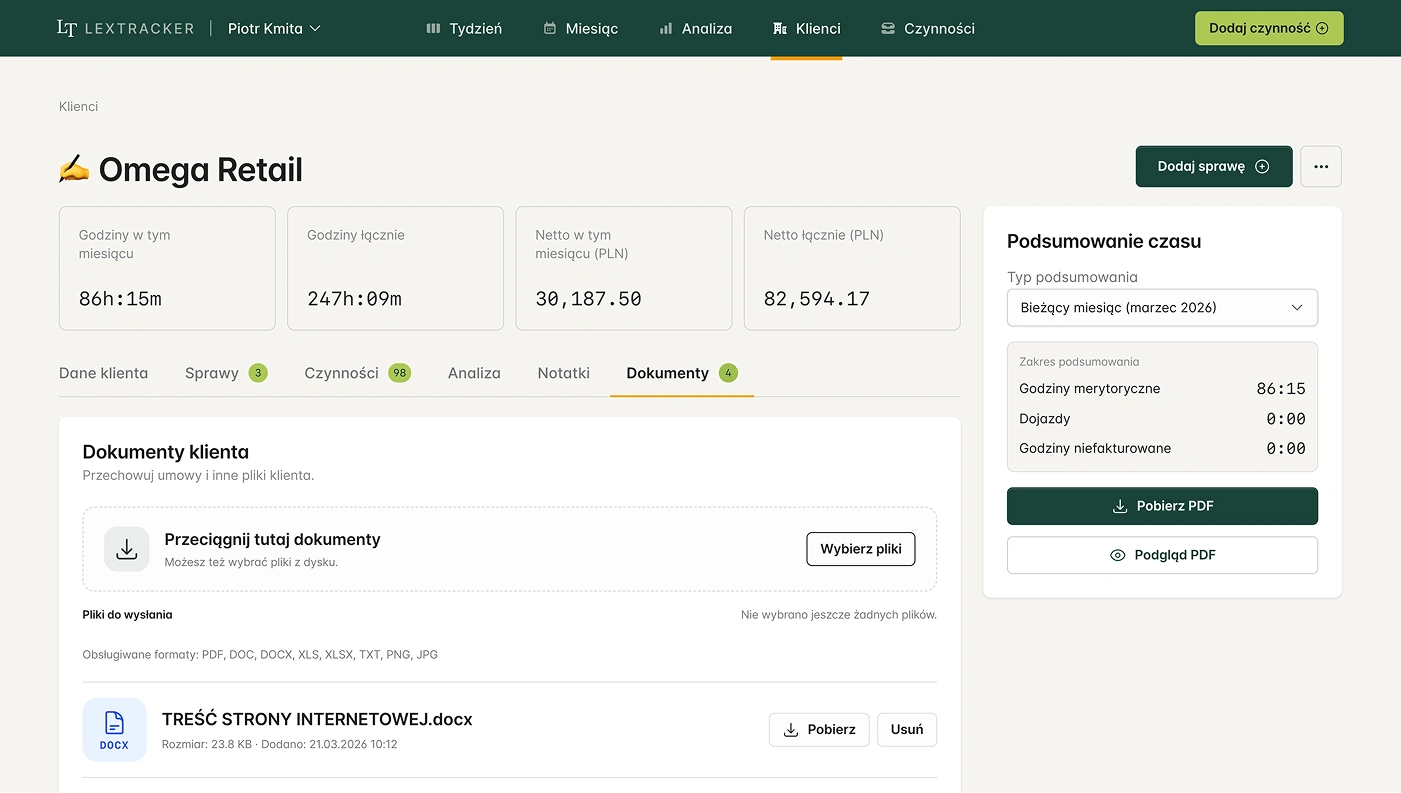1401x793 pixels.
Task: Open the Analiza bar chart icon
Action: coord(665,28)
